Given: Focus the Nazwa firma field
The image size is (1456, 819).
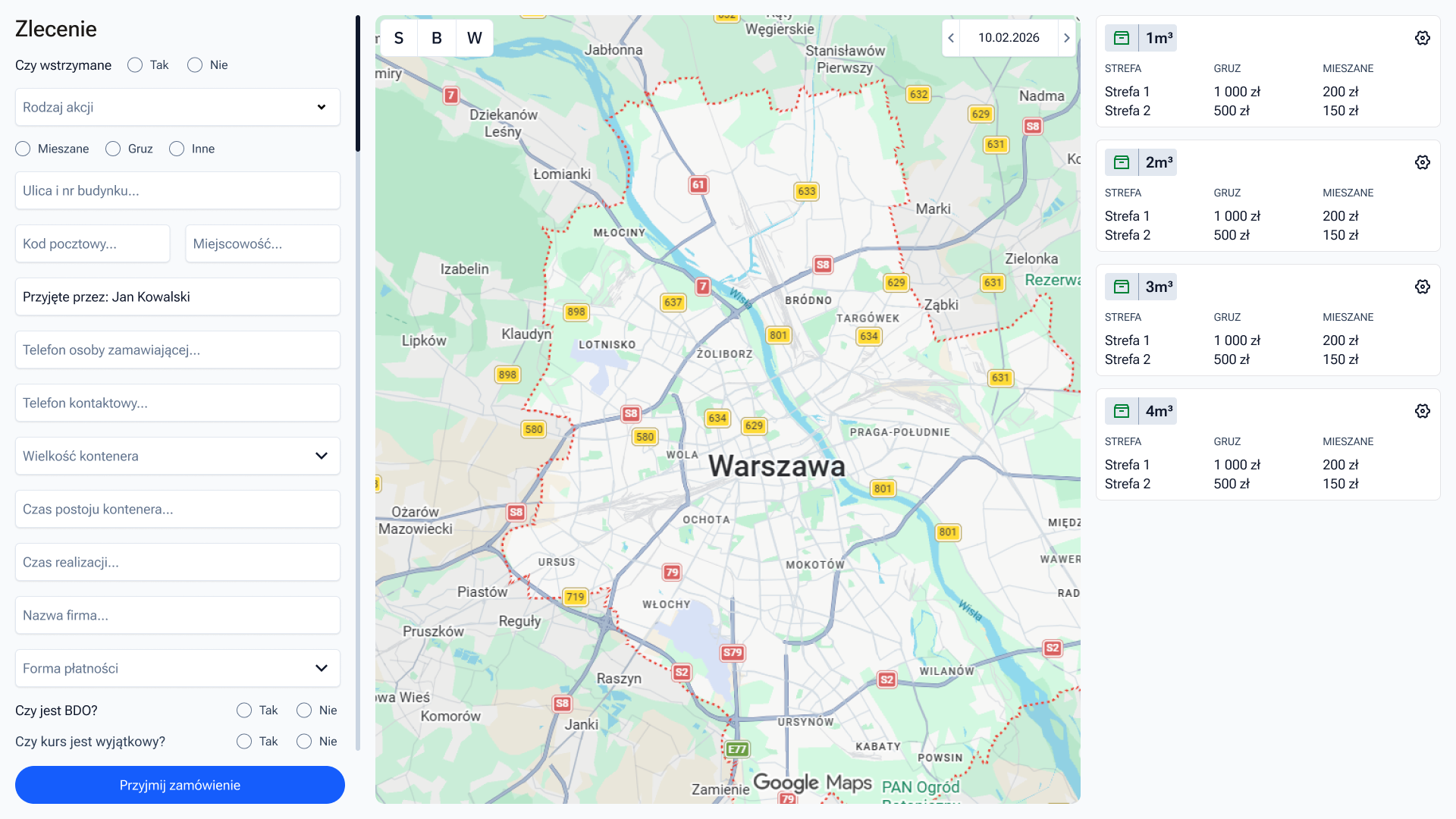Looking at the screenshot, I should coord(177,615).
